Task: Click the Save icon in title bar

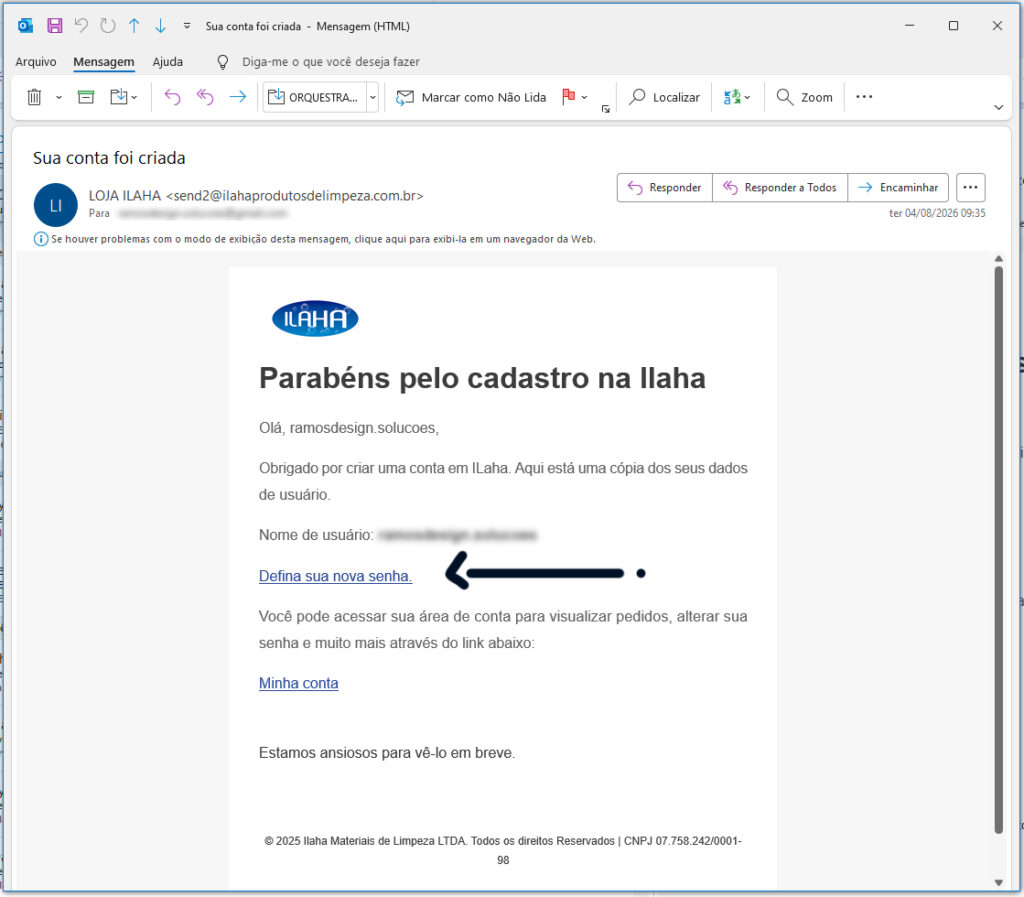Action: (55, 25)
